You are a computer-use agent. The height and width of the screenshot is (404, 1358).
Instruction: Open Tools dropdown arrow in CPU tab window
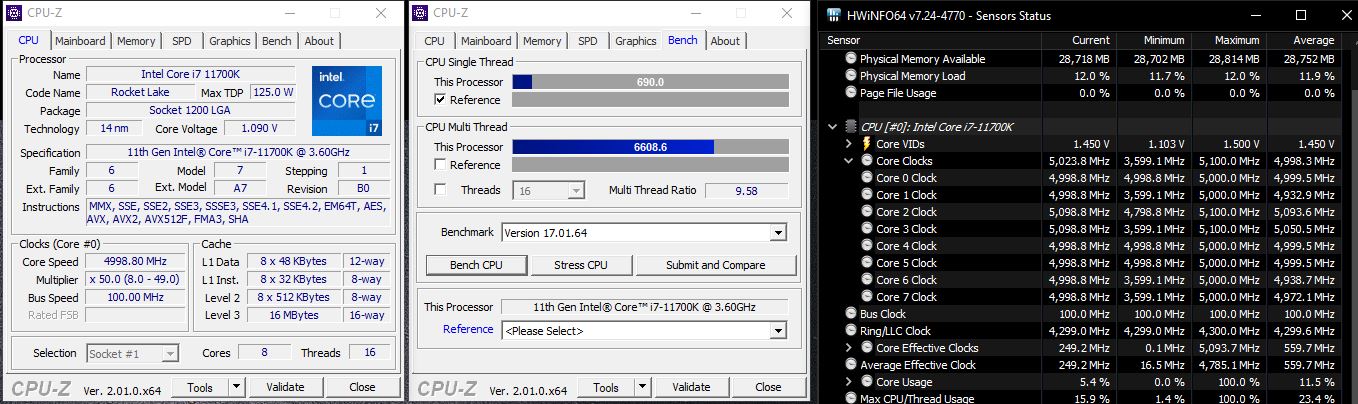(237, 387)
